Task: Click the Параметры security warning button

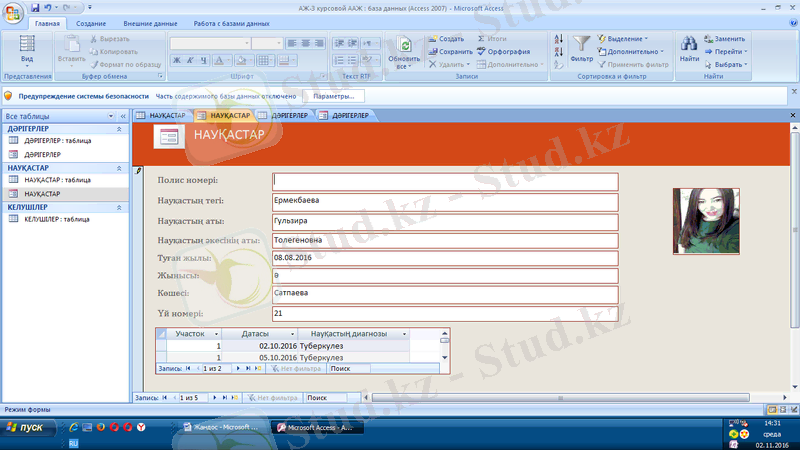Action: (333, 96)
